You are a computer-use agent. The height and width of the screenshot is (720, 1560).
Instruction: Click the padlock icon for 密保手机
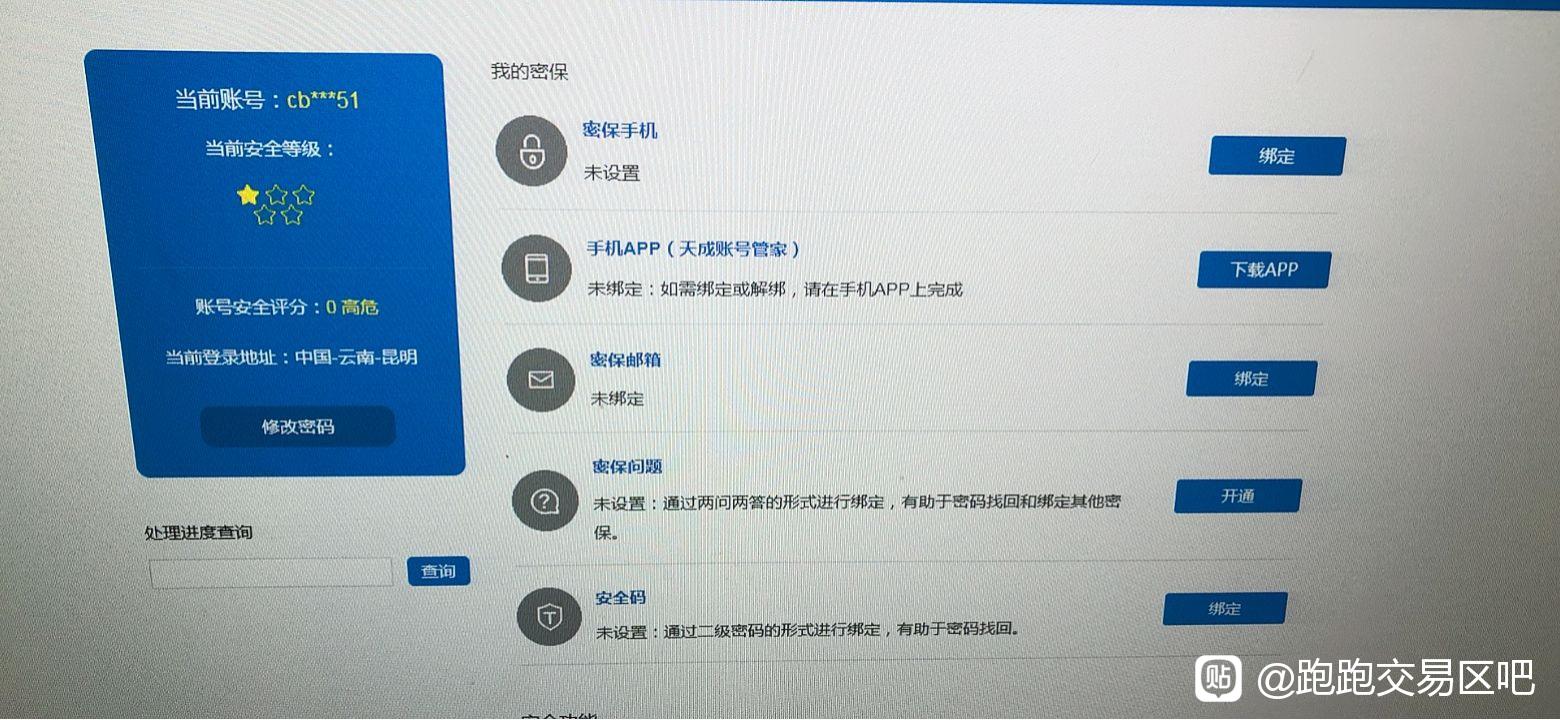[x=532, y=151]
